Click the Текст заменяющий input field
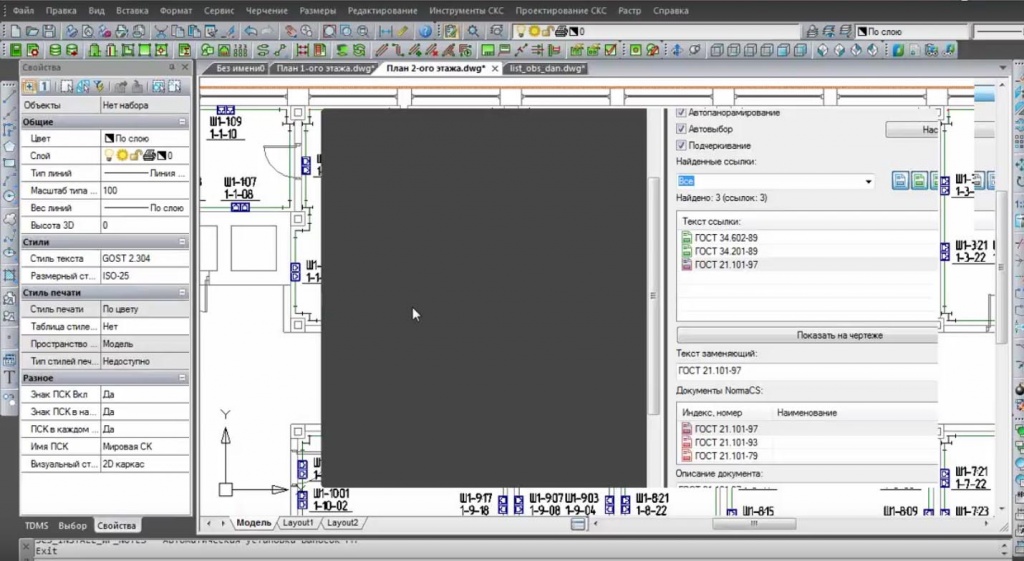This screenshot has height=561, width=1024. 807,370
